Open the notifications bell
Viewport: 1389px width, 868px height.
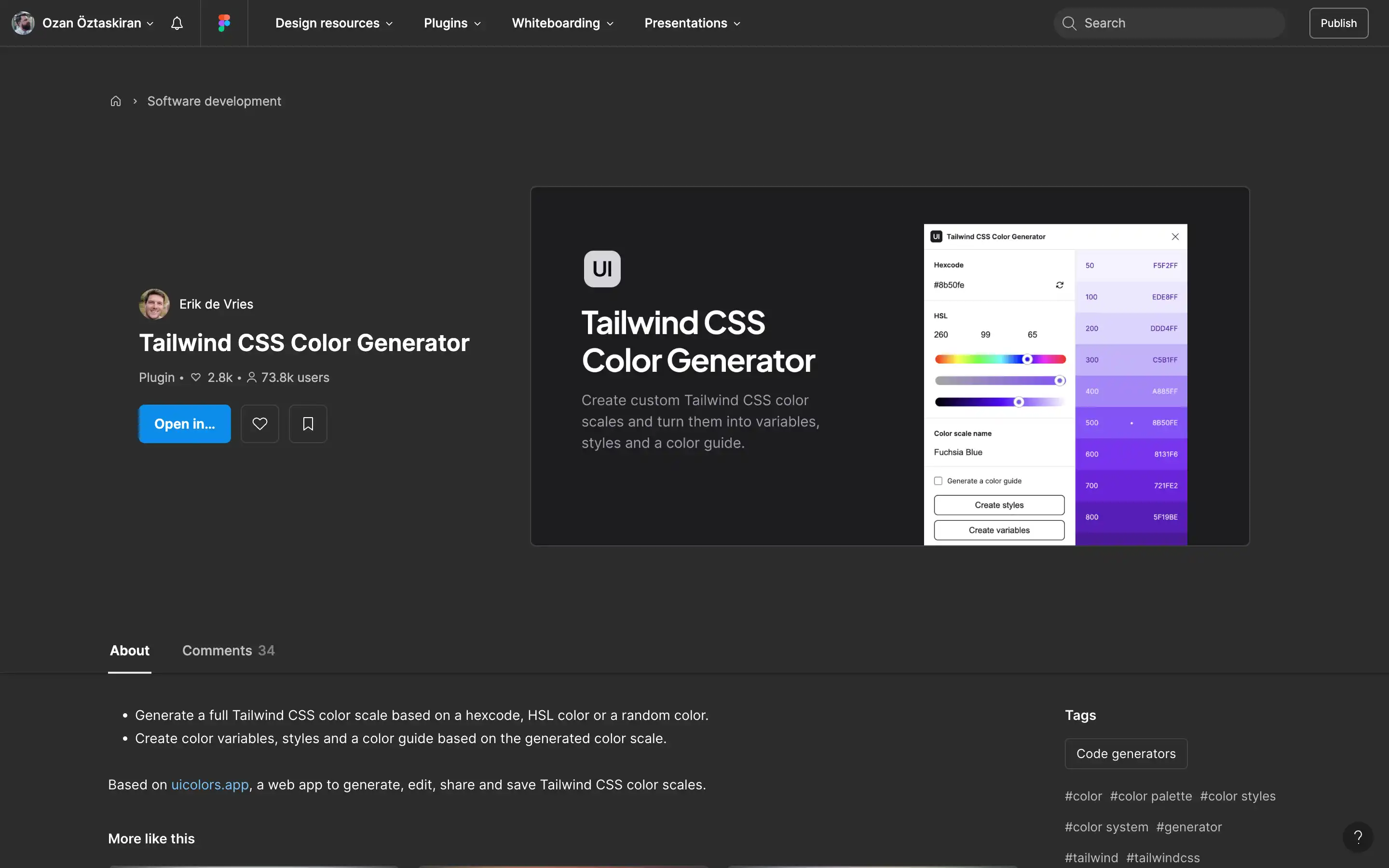click(177, 23)
